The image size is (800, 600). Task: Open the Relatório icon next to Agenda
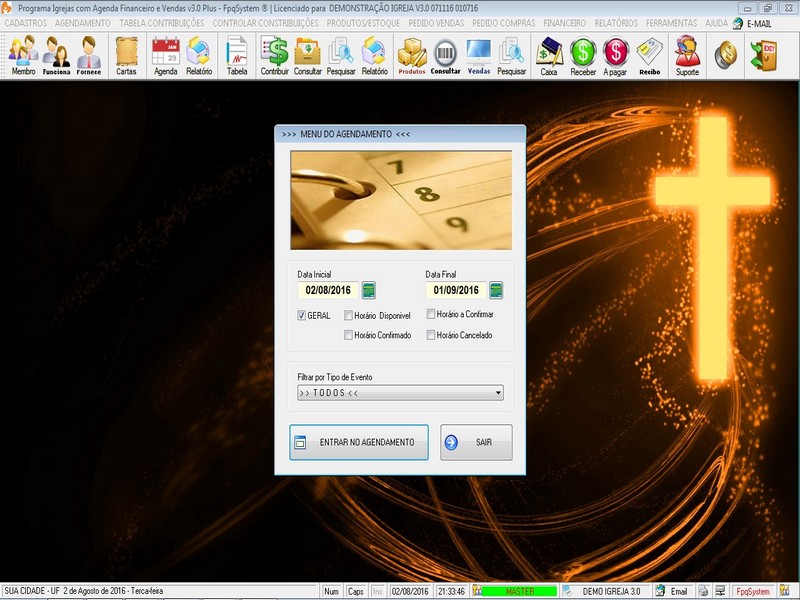[x=199, y=56]
